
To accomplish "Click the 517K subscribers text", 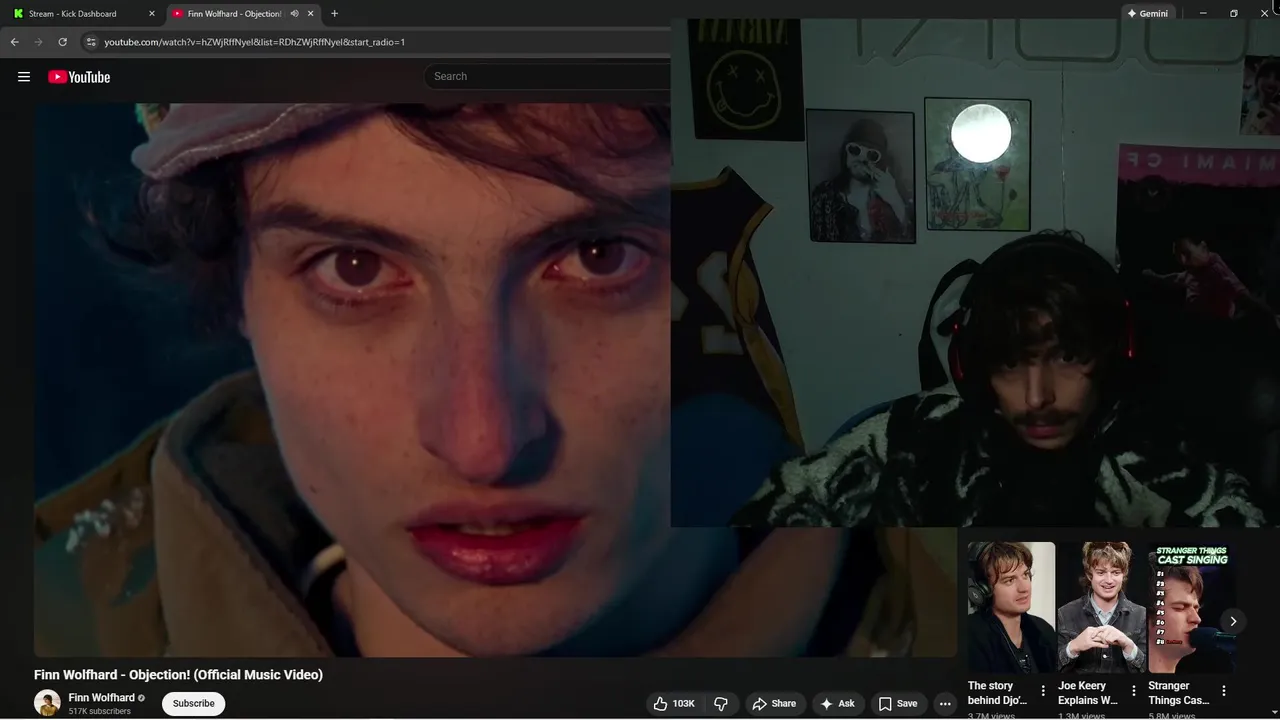I will [99, 711].
